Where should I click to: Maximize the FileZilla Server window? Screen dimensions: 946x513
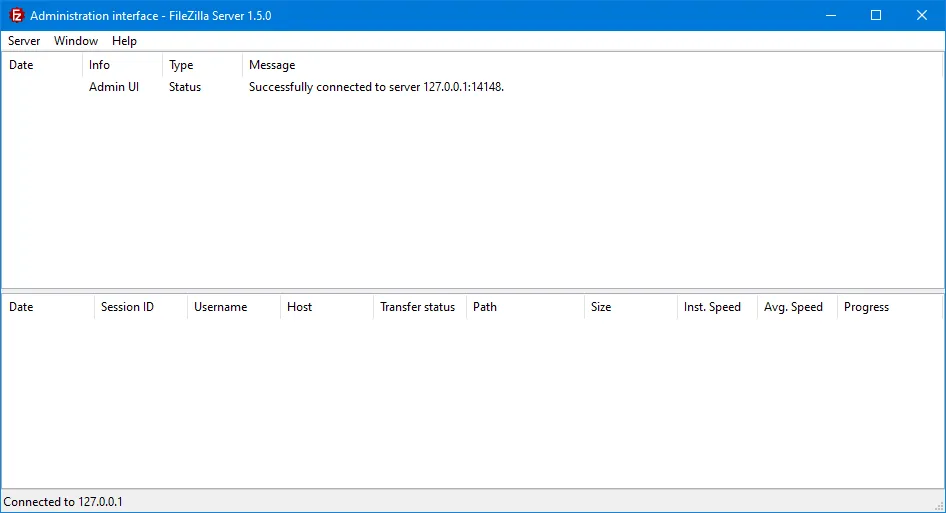(x=876, y=16)
